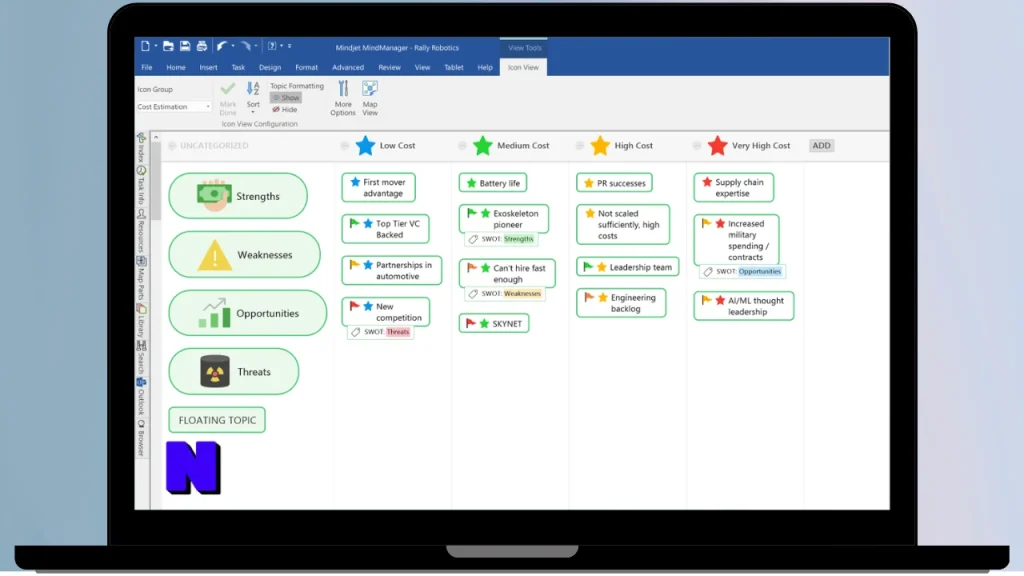Select the Opportunities topic
Screen dimensions: 1024x576
[248, 313]
